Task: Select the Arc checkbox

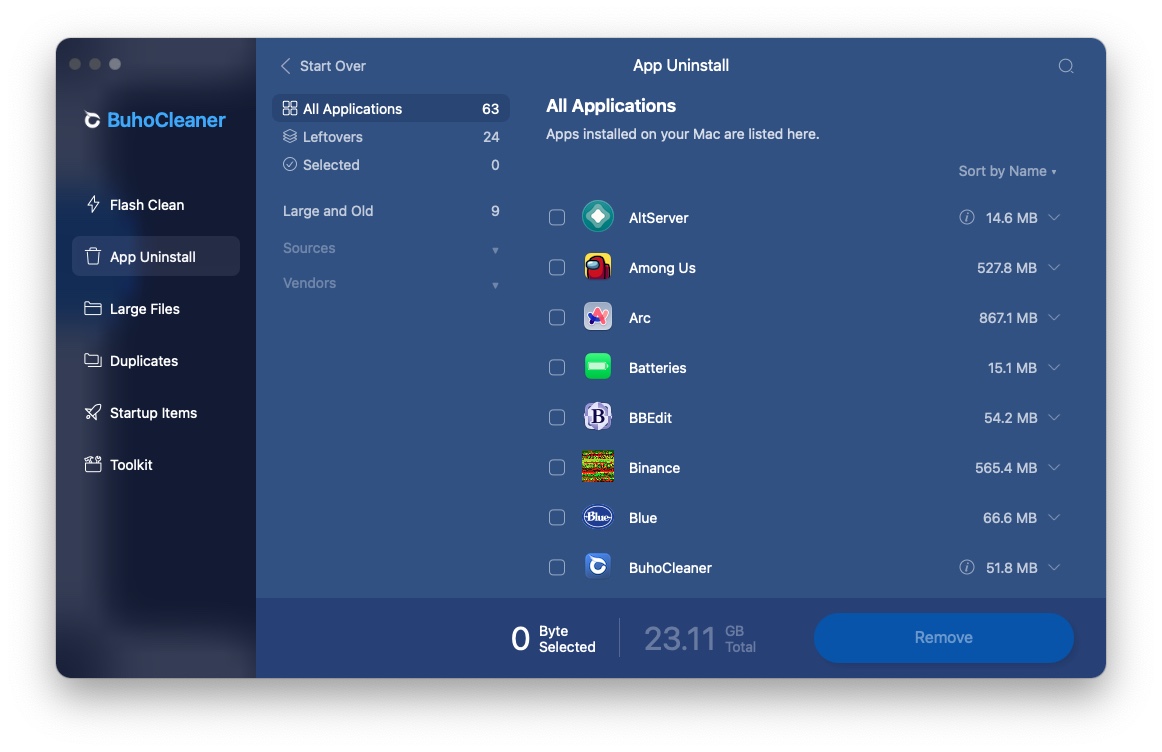Action: point(557,317)
